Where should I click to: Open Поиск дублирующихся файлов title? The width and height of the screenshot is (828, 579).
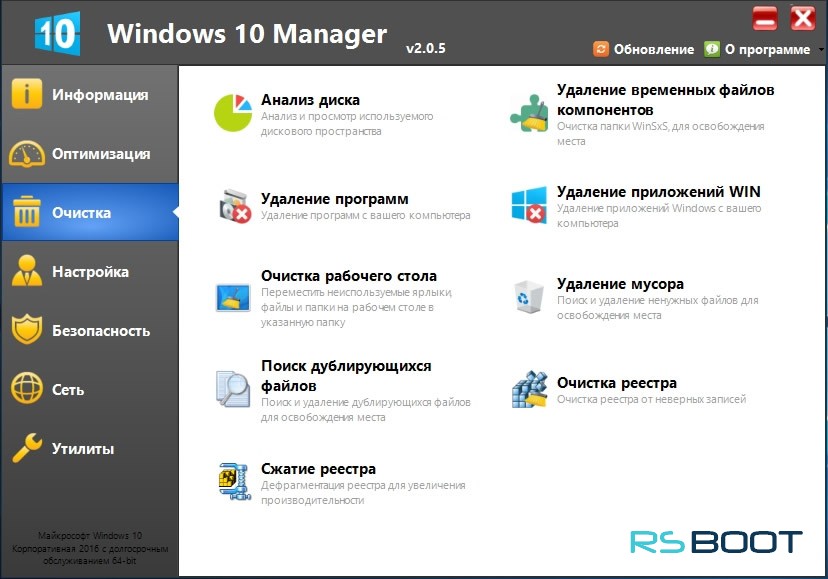point(346,376)
